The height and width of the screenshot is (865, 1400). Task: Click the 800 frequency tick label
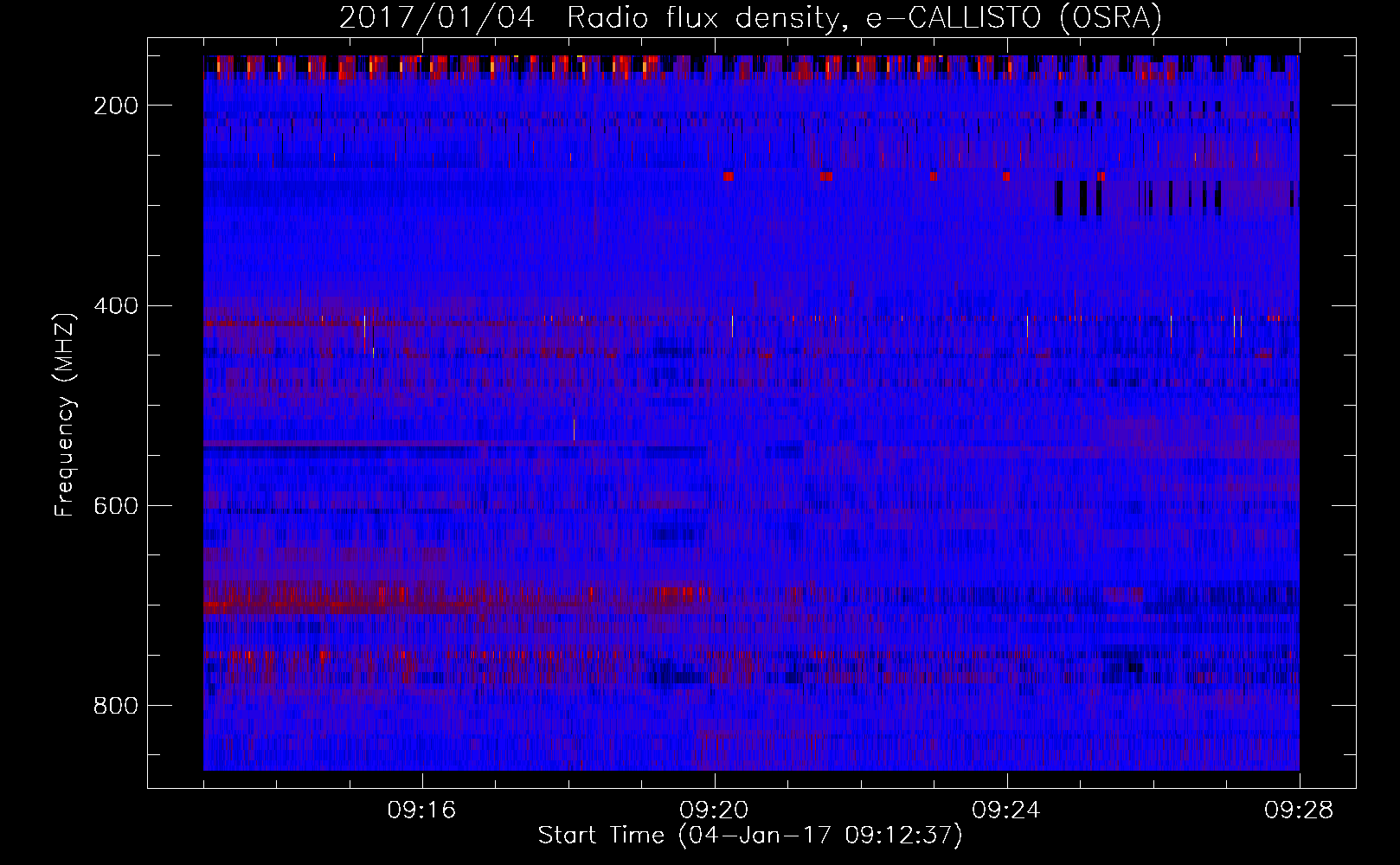pos(116,706)
